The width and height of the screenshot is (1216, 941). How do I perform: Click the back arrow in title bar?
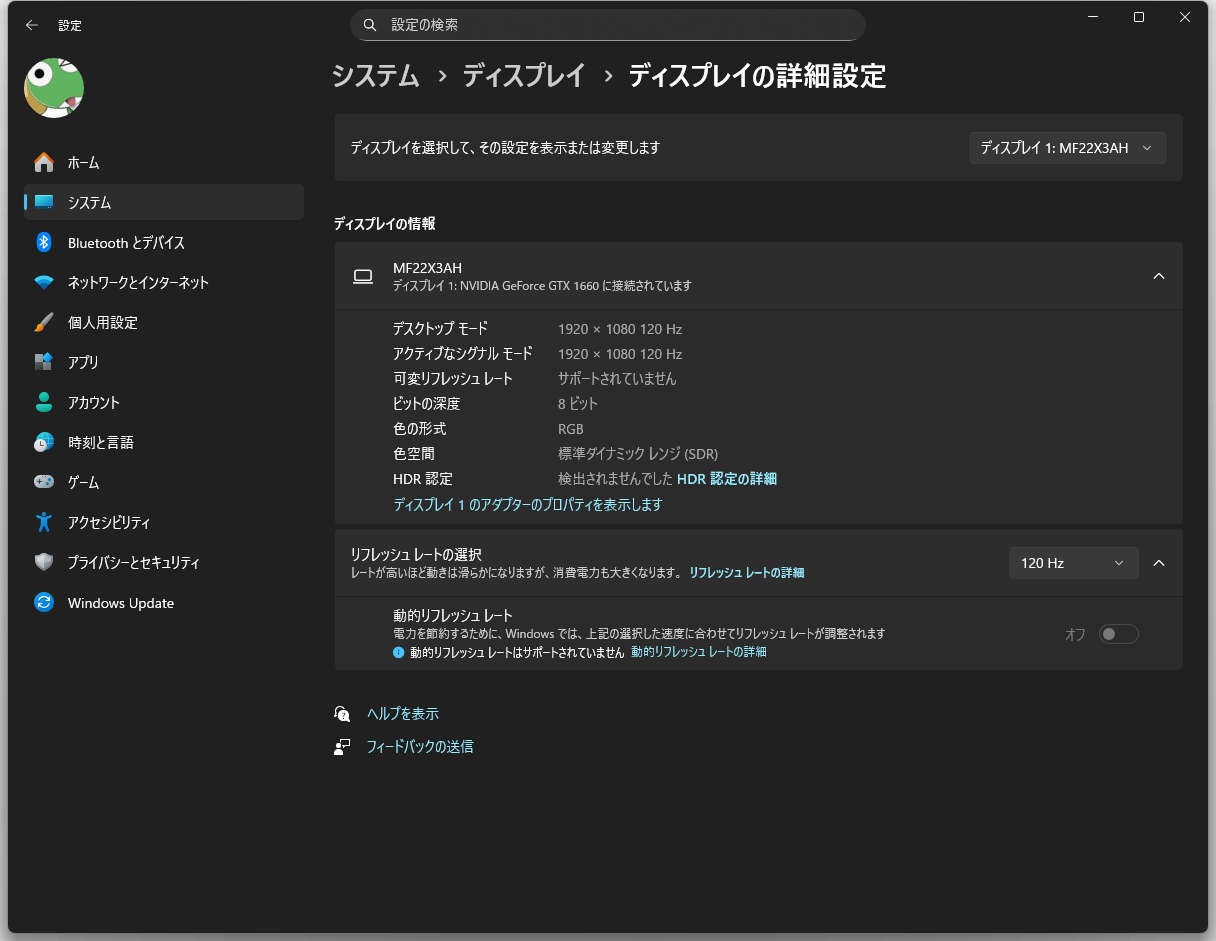pos(32,25)
